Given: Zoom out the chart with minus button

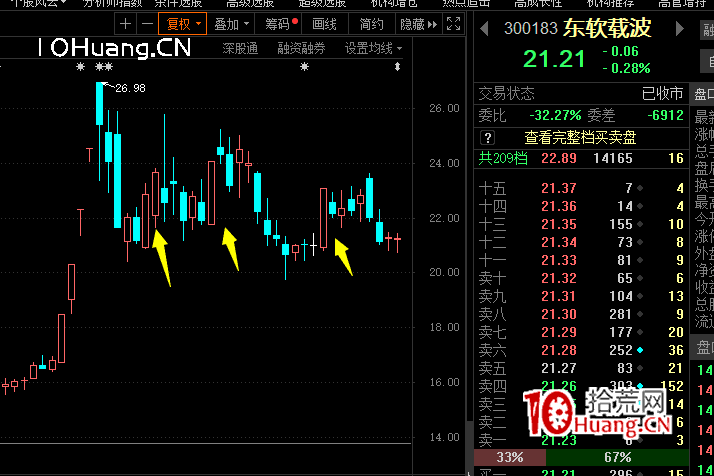Looking at the screenshot, I should [147, 24].
